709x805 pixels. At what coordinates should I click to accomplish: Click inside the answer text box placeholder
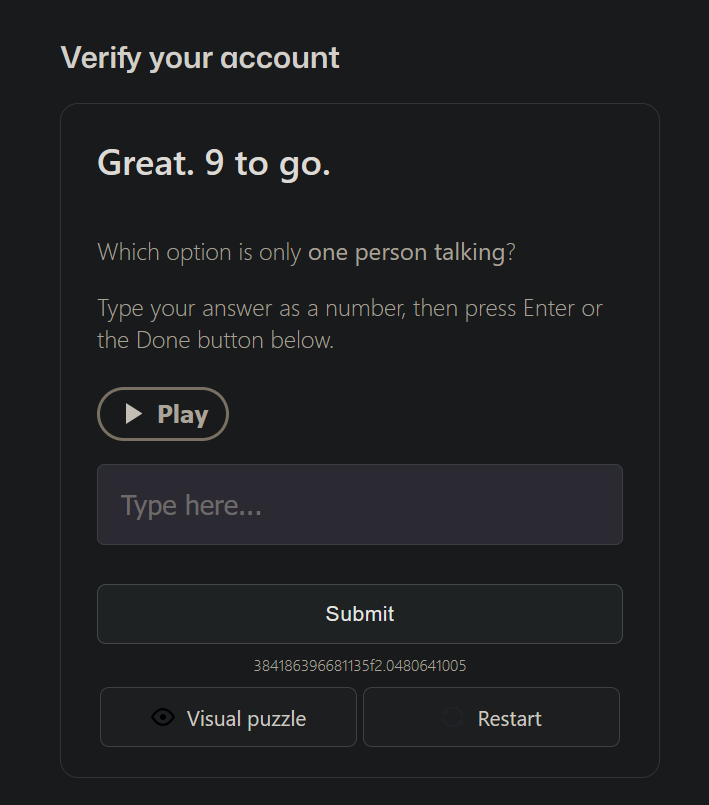191,505
